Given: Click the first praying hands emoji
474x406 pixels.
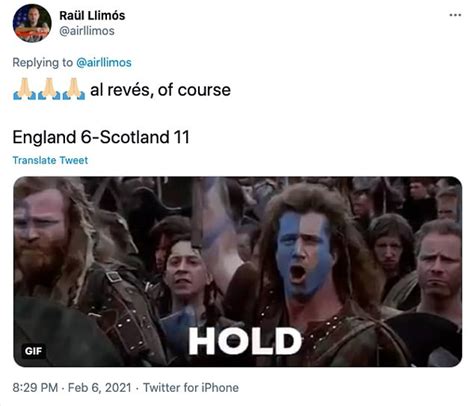Looking at the screenshot, I should click(x=25, y=89).
